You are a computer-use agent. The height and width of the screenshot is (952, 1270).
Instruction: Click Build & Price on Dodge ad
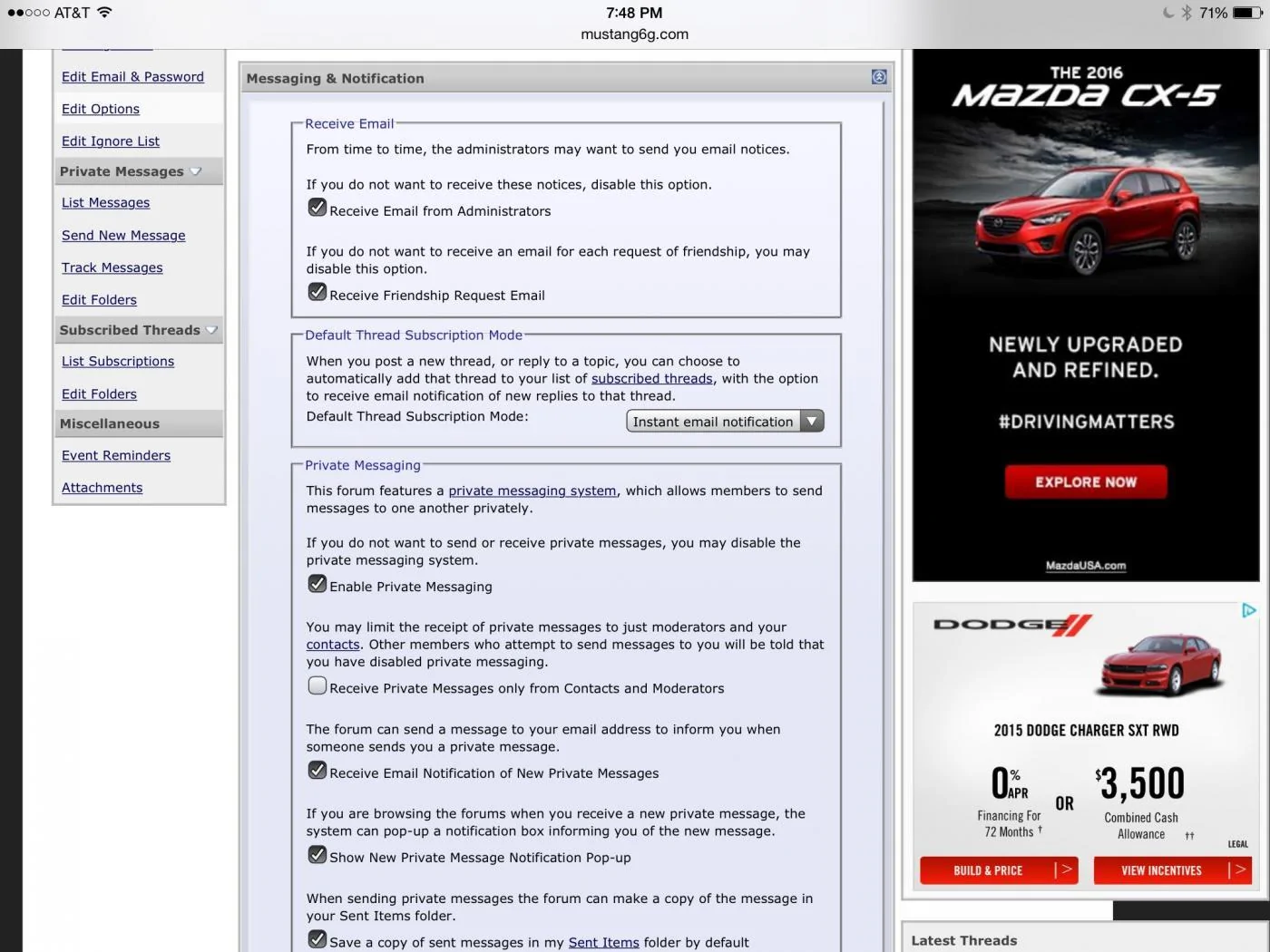(999, 870)
